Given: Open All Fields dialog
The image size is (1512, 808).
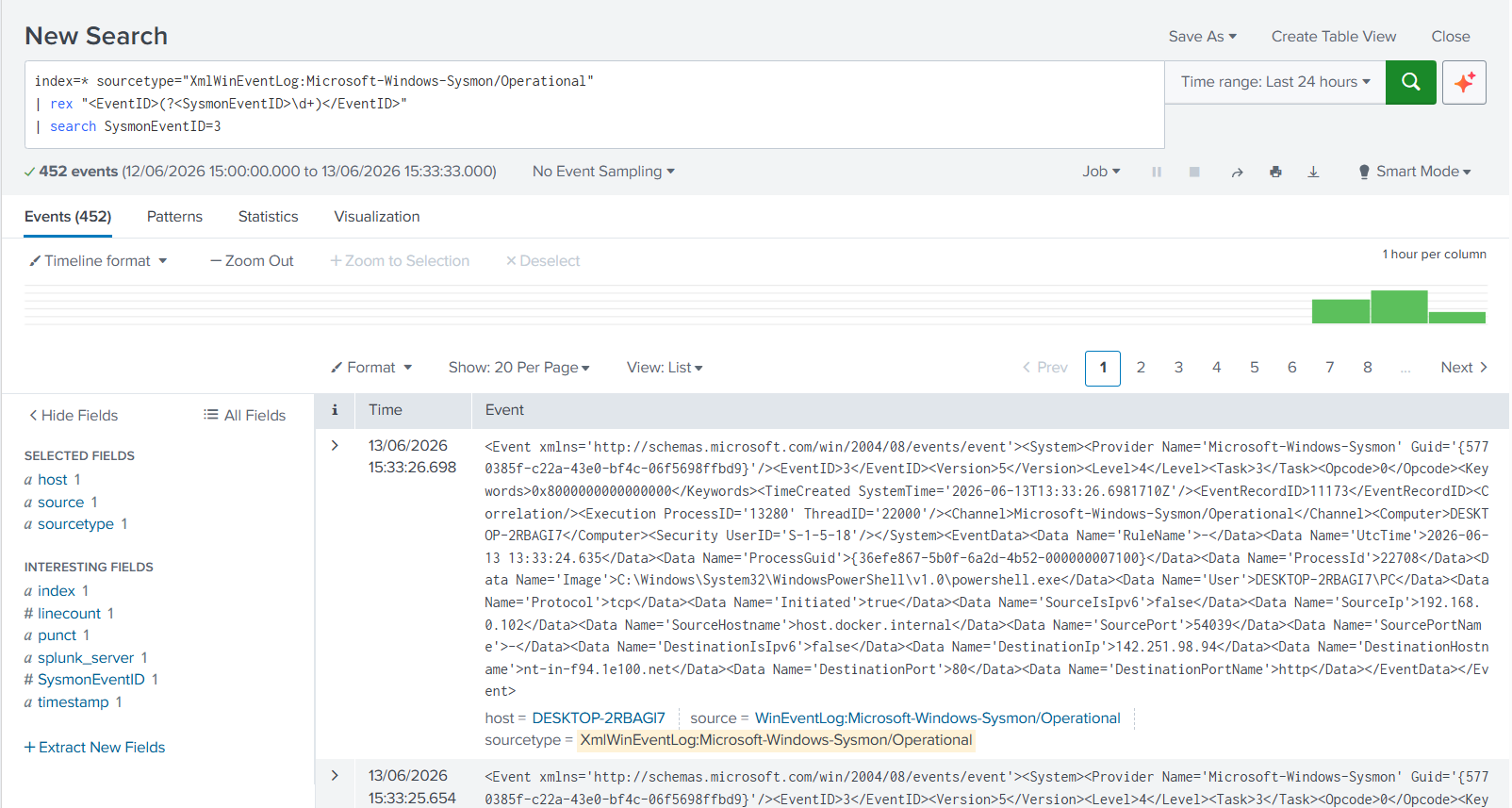Looking at the screenshot, I should click(245, 416).
